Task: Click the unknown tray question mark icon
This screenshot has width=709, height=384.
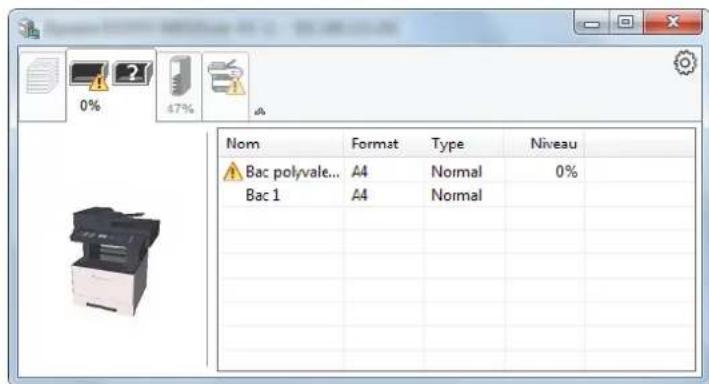Action: click(132, 73)
